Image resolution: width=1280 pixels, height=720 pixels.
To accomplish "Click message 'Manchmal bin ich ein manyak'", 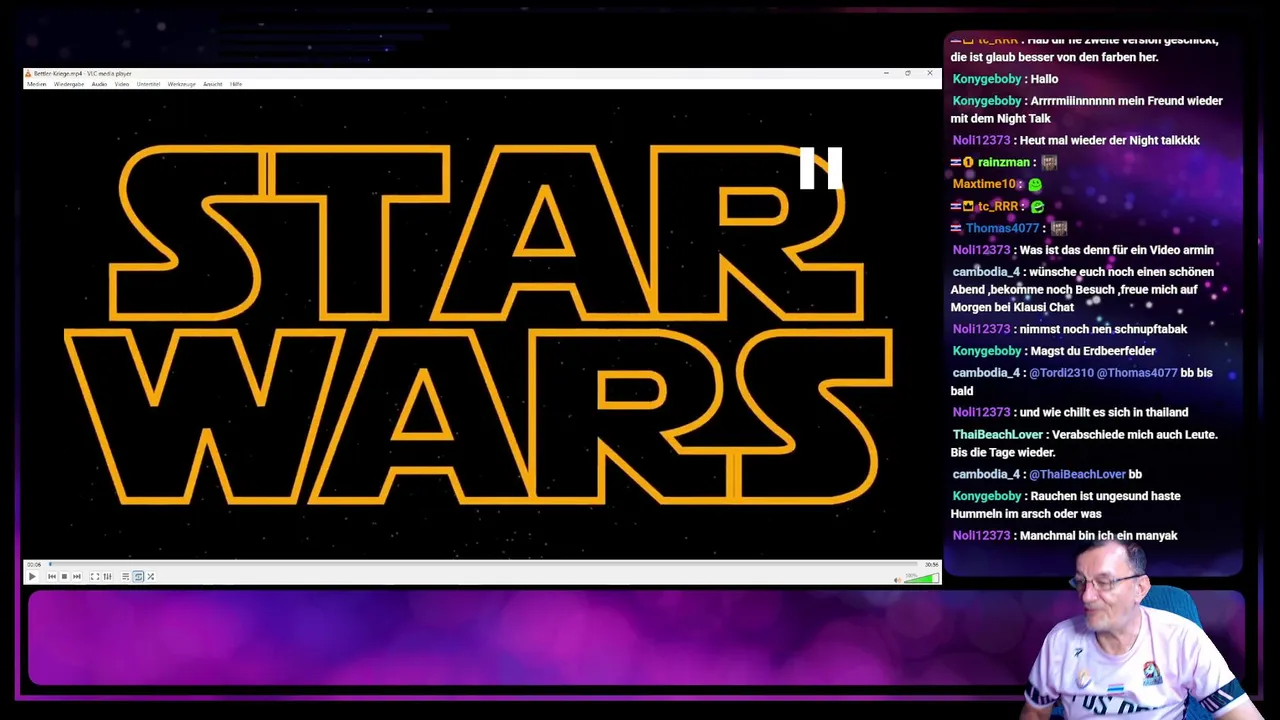I will (1098, 536).
